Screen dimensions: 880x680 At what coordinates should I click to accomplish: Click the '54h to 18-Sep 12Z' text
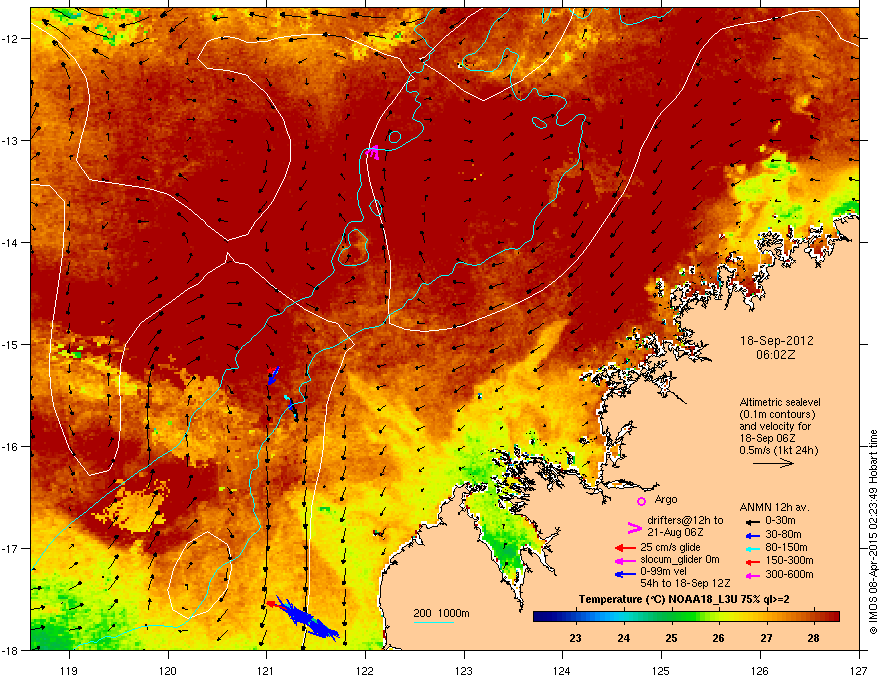pyautogui.click(x=685, y=583)
